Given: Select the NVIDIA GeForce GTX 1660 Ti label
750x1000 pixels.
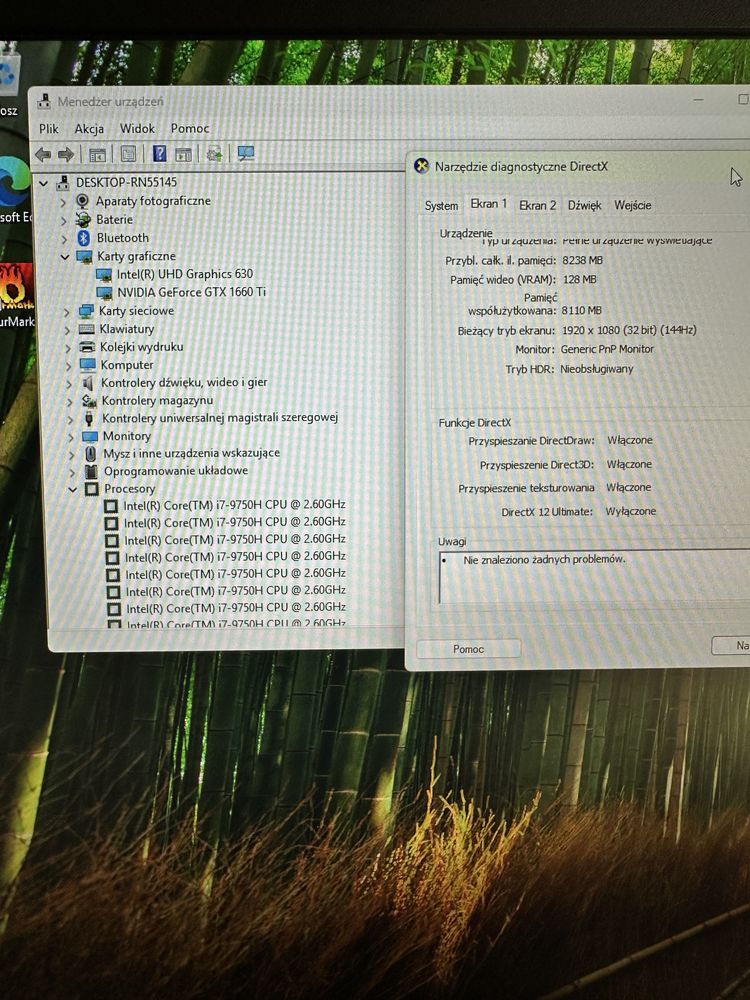Looking at the screenshot, I should [x=191, y=292].
